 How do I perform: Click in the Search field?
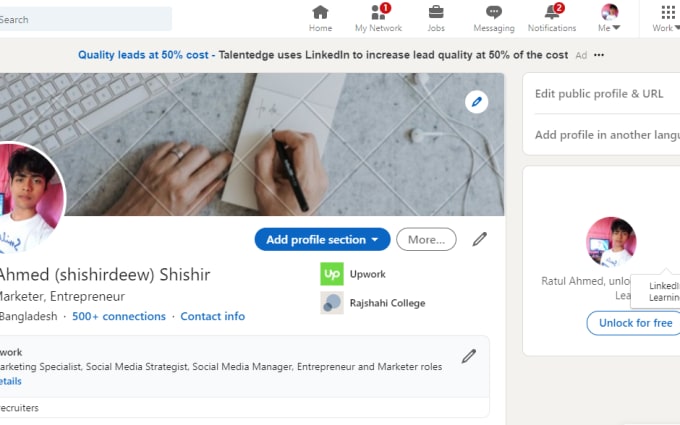85,19
